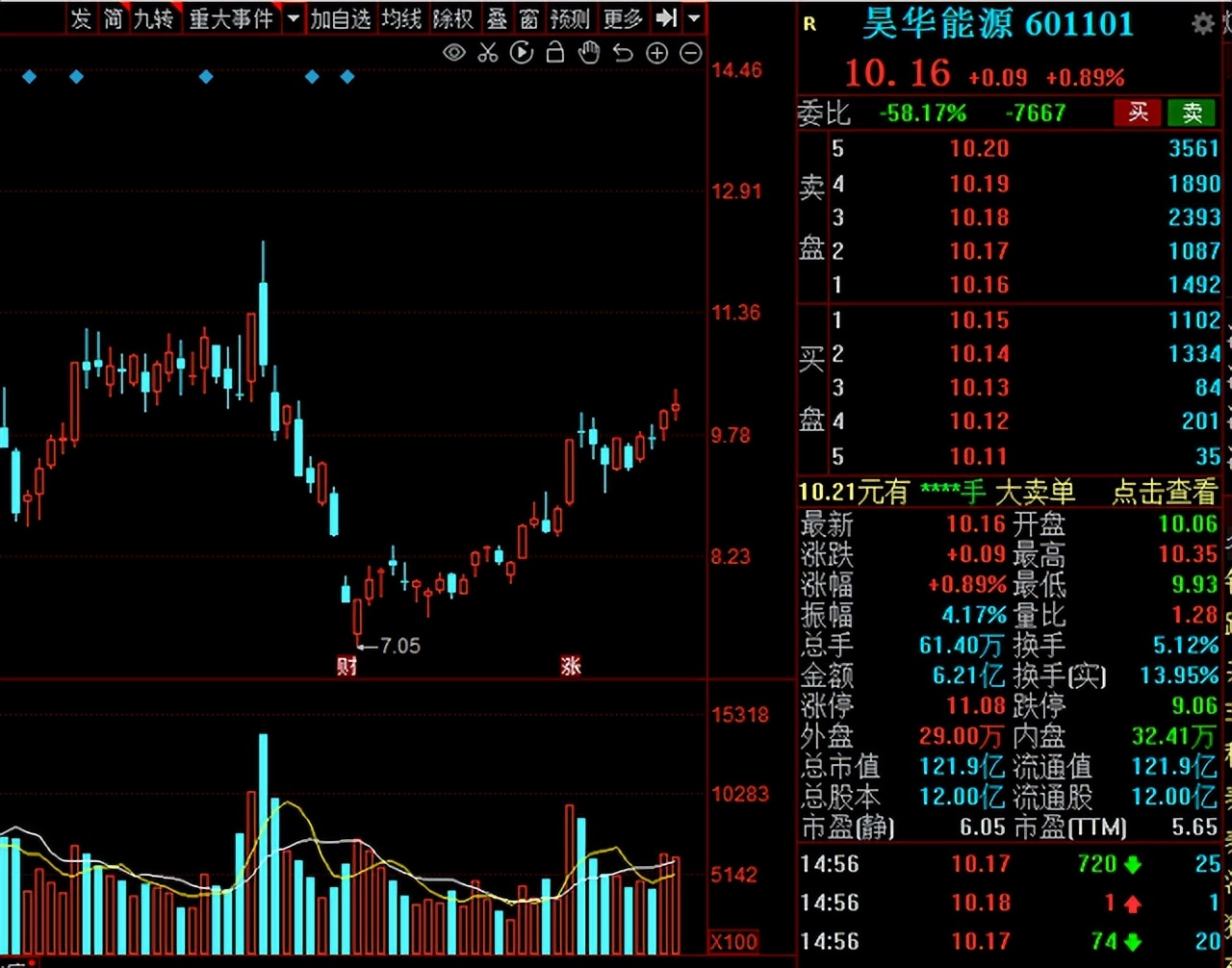Click the 简 toolbar button
The width and height of the screenshot is (1232, 968).
(114, 18)
